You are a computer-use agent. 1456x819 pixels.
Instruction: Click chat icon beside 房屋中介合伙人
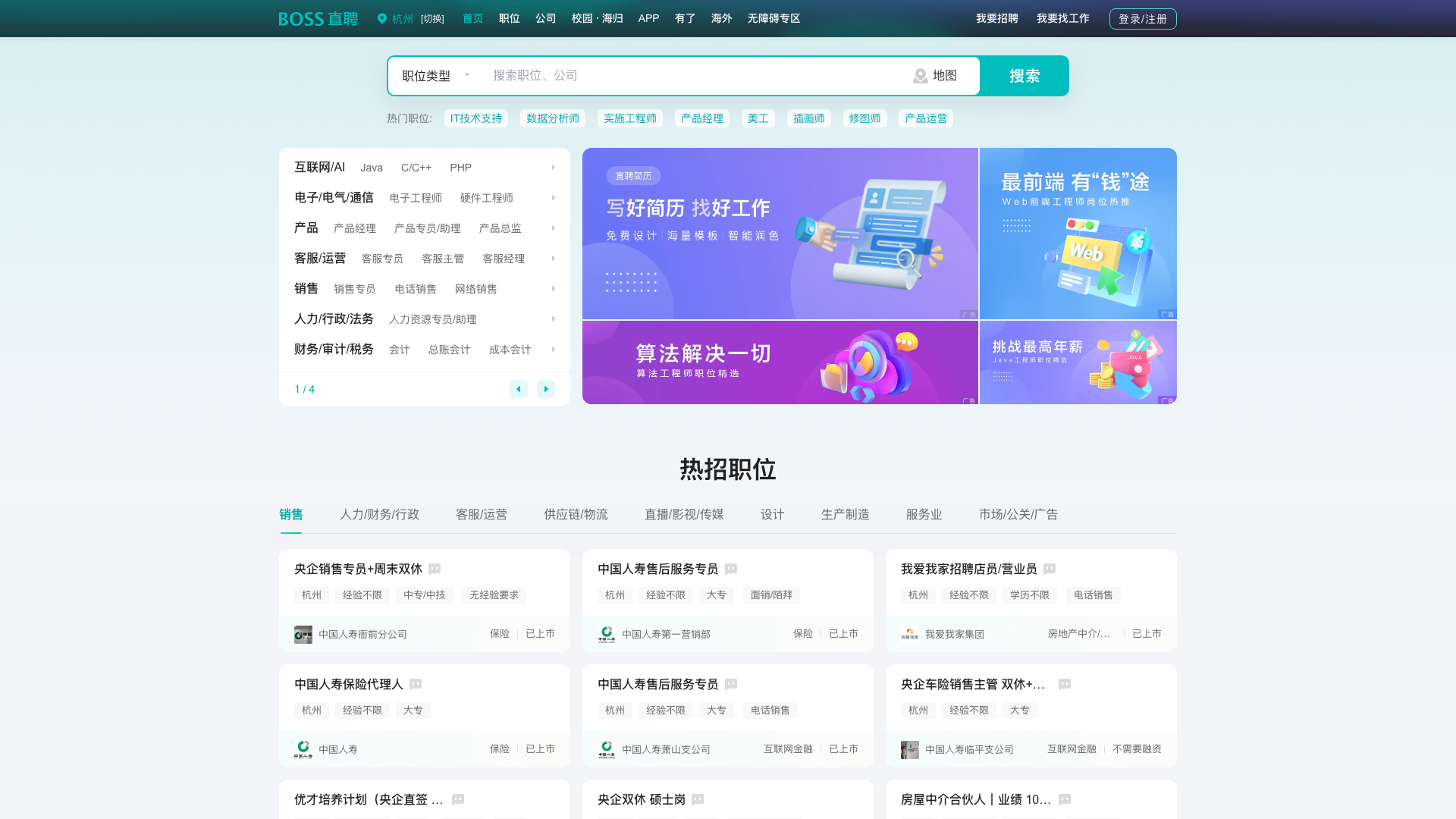click(1065, 799)
